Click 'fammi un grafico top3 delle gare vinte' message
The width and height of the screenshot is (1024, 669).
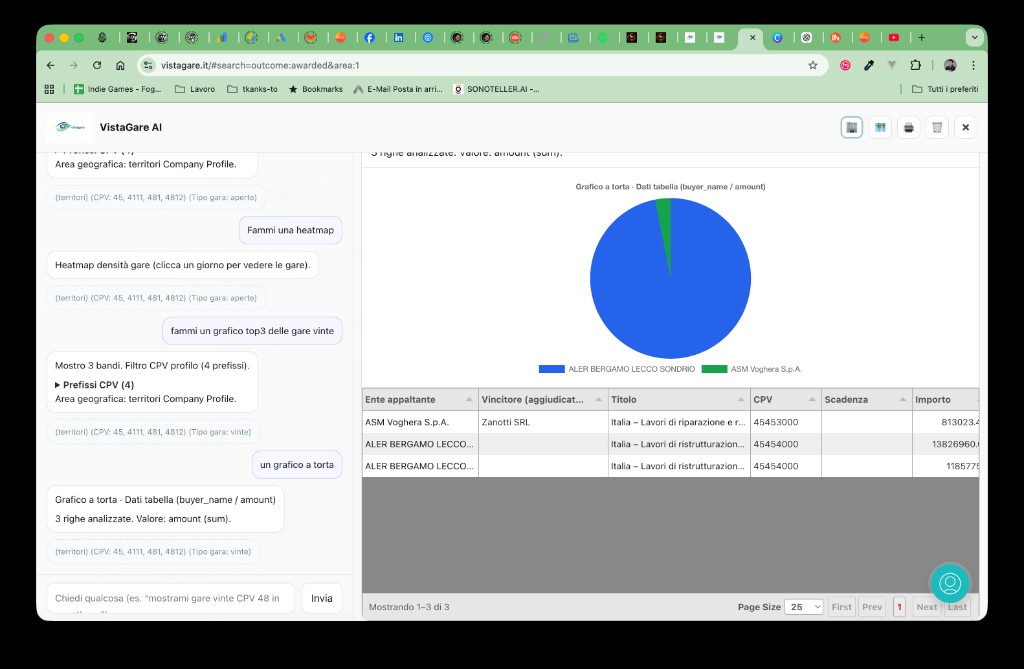(252, 331)
